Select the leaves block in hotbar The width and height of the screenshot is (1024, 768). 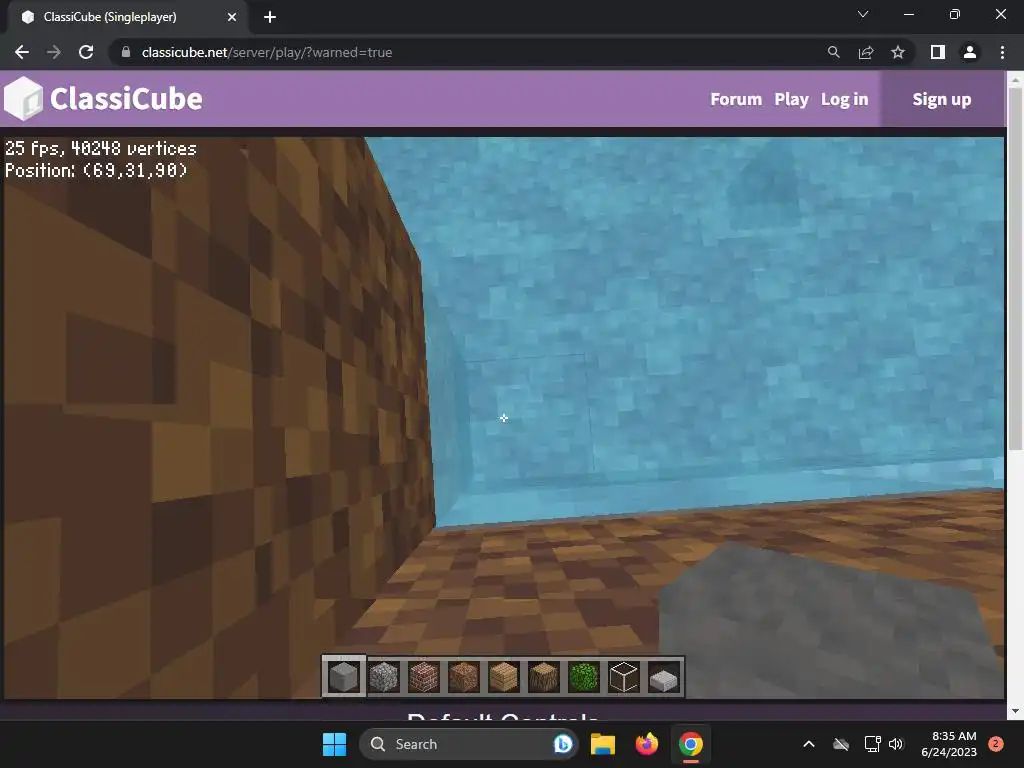(584, 677)
